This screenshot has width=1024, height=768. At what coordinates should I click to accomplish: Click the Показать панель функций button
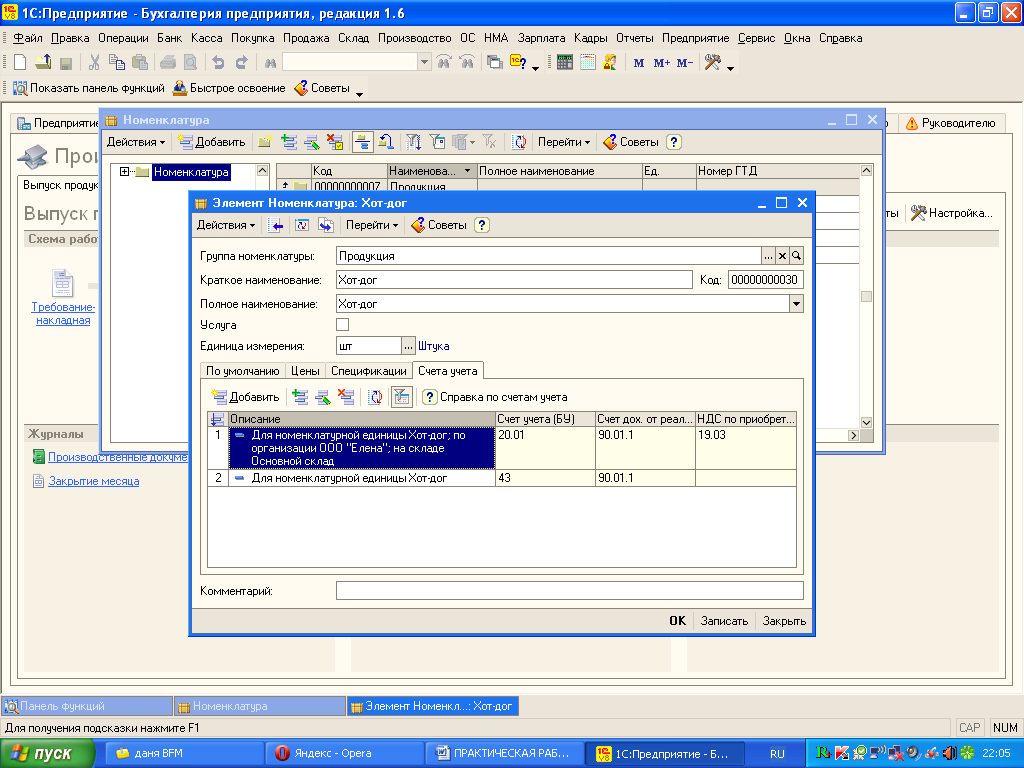click(89, 88)
